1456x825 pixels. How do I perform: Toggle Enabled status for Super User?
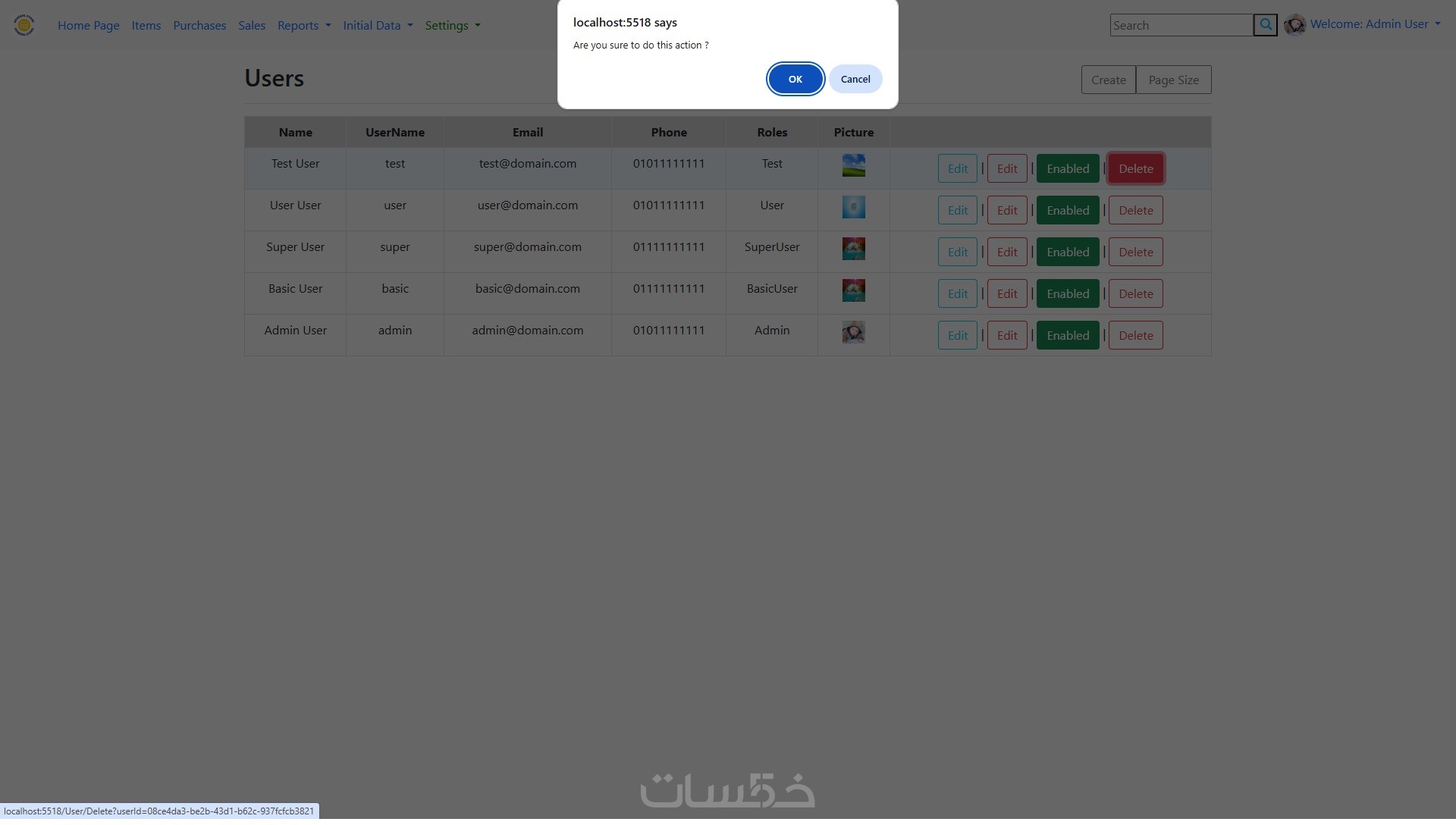(1067, 252)
